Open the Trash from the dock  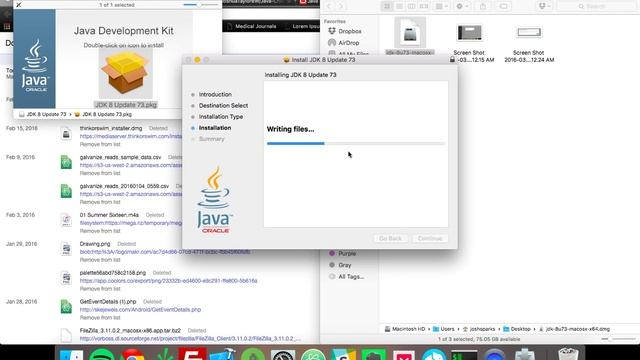click(x=568, y=354)
